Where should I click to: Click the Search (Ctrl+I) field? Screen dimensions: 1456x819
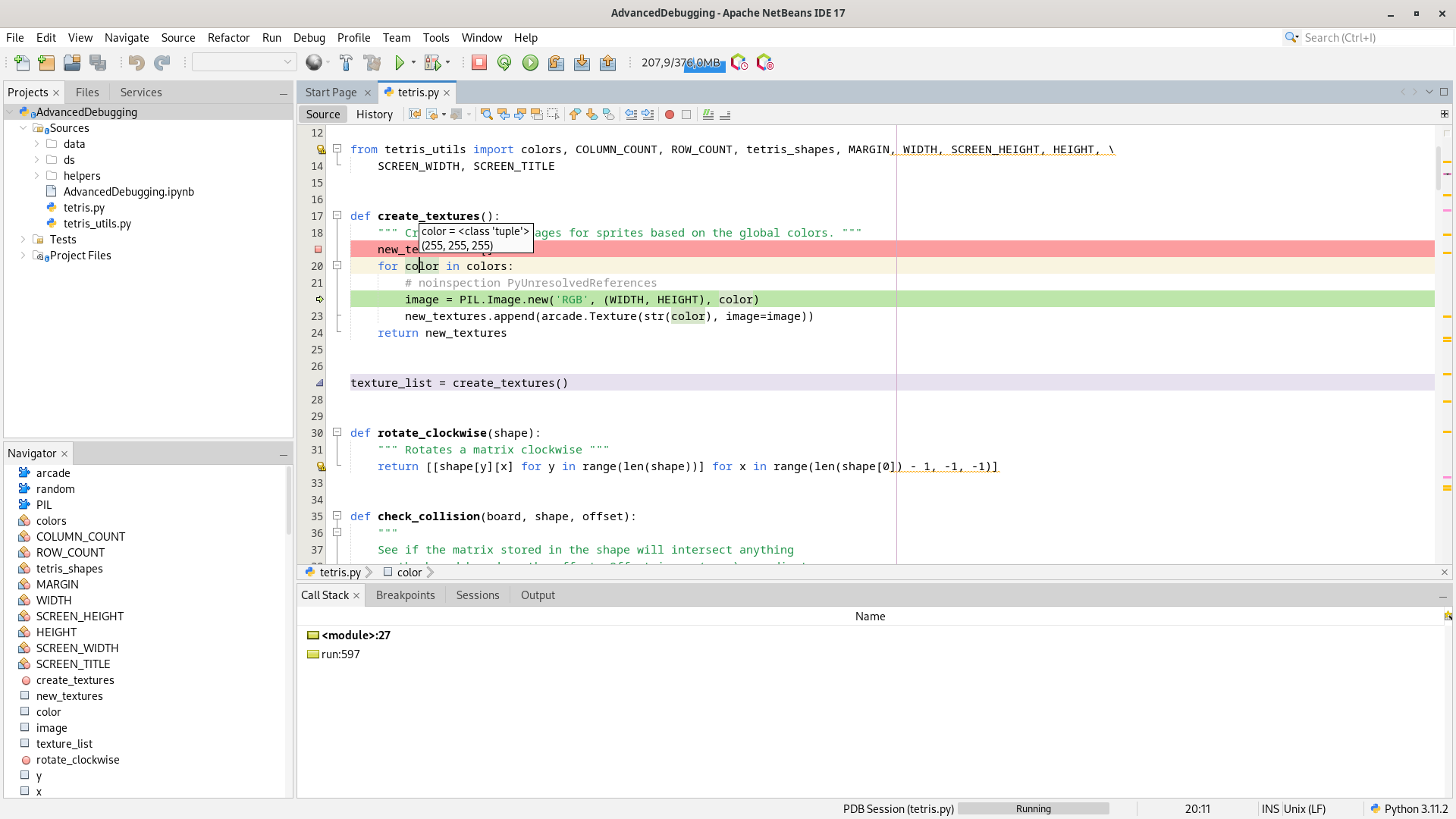click(1373, 38)
